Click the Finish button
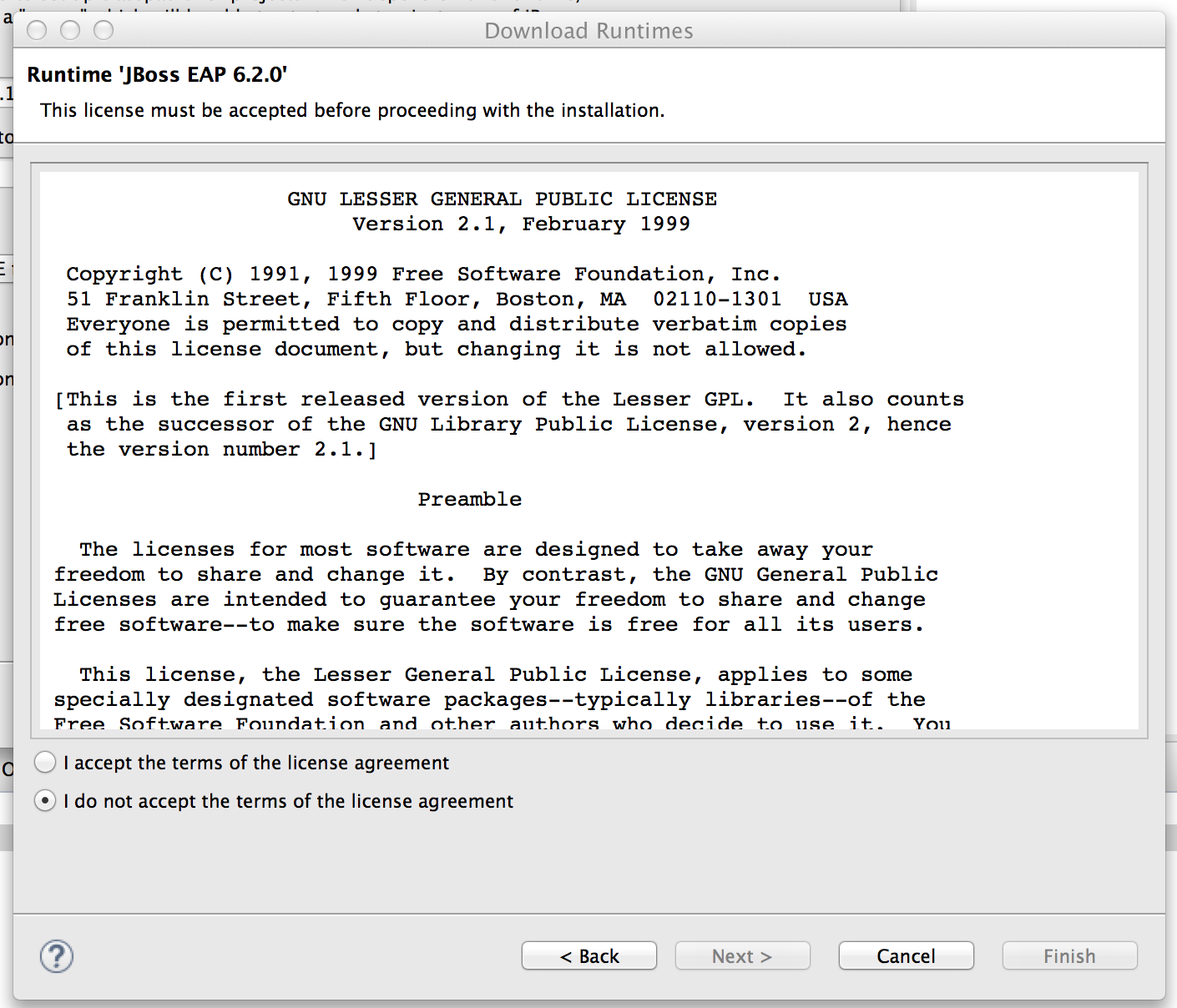The image size is (1177, 1008). (1070, 956)
